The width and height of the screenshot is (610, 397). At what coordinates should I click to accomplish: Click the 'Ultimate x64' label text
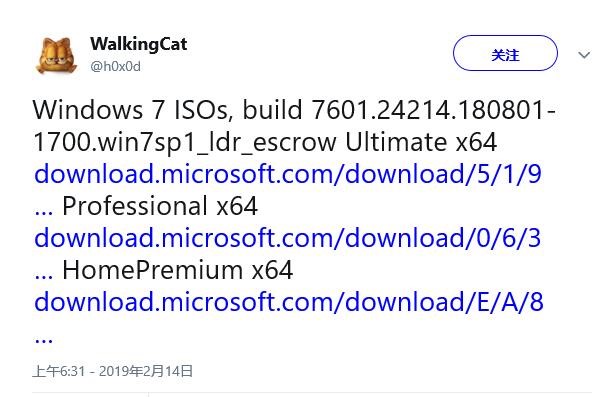pyautogui.click(x=421, y=142)
